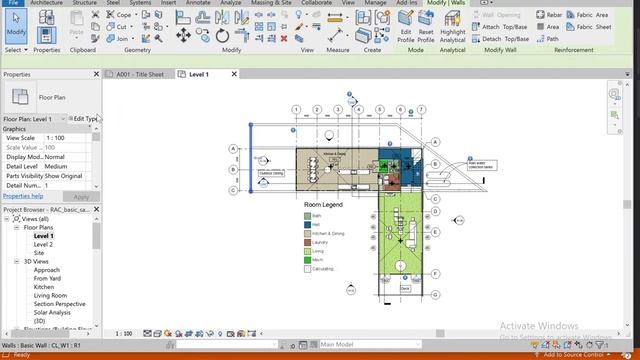Click the Navigation wheel icon in drawing area
This screenshot has height=360, width=640.
(x=614, y=95)
